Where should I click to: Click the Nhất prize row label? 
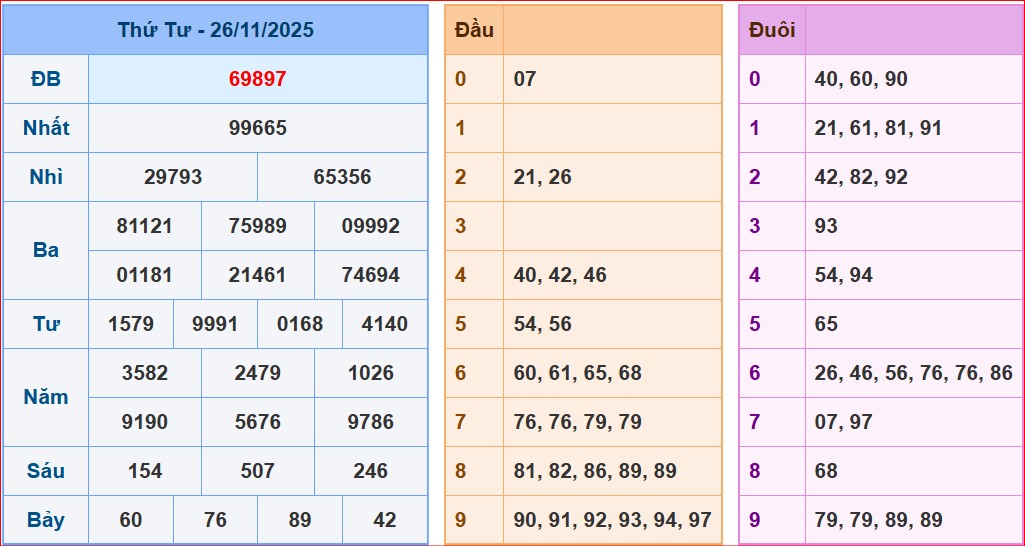coord(46,128)
